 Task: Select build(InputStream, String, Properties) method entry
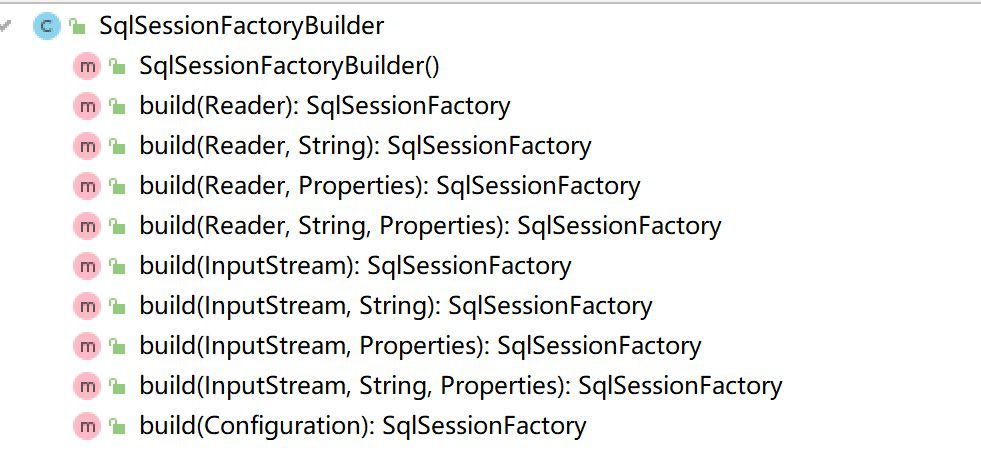click(461, 387)
